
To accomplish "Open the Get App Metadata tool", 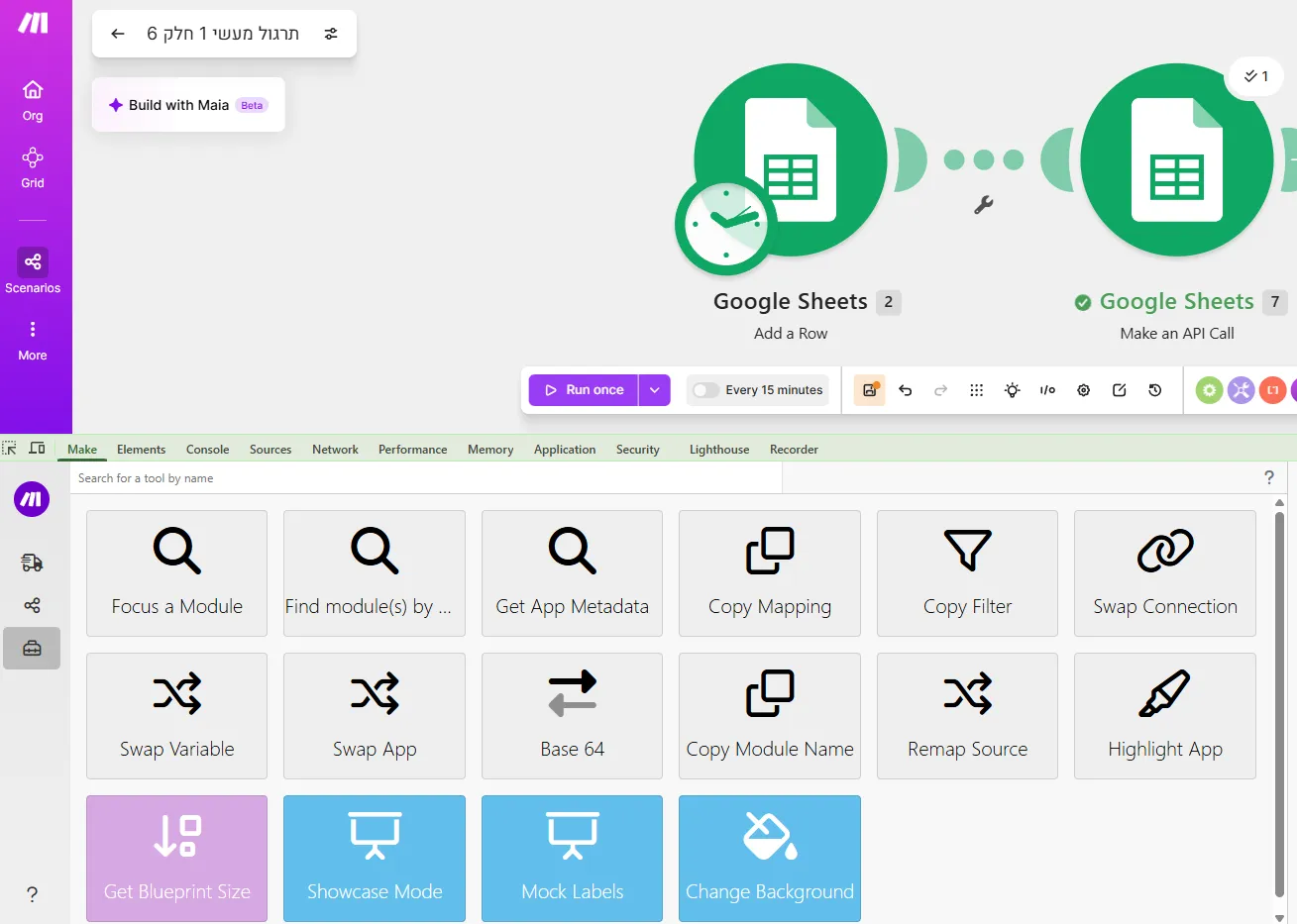I will [x=572, y=573].
